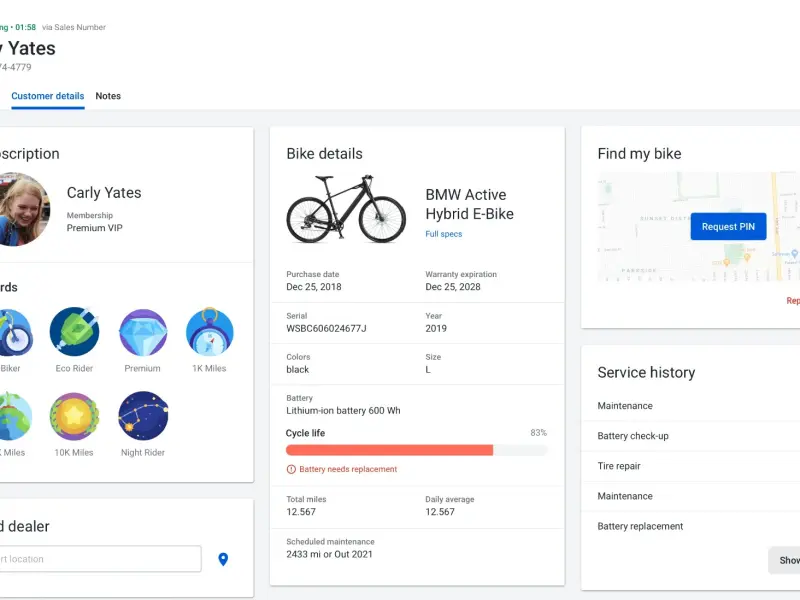Open the Customer details tab
Image resolution: width=800 pixels, height=600 pixels.
47,96
